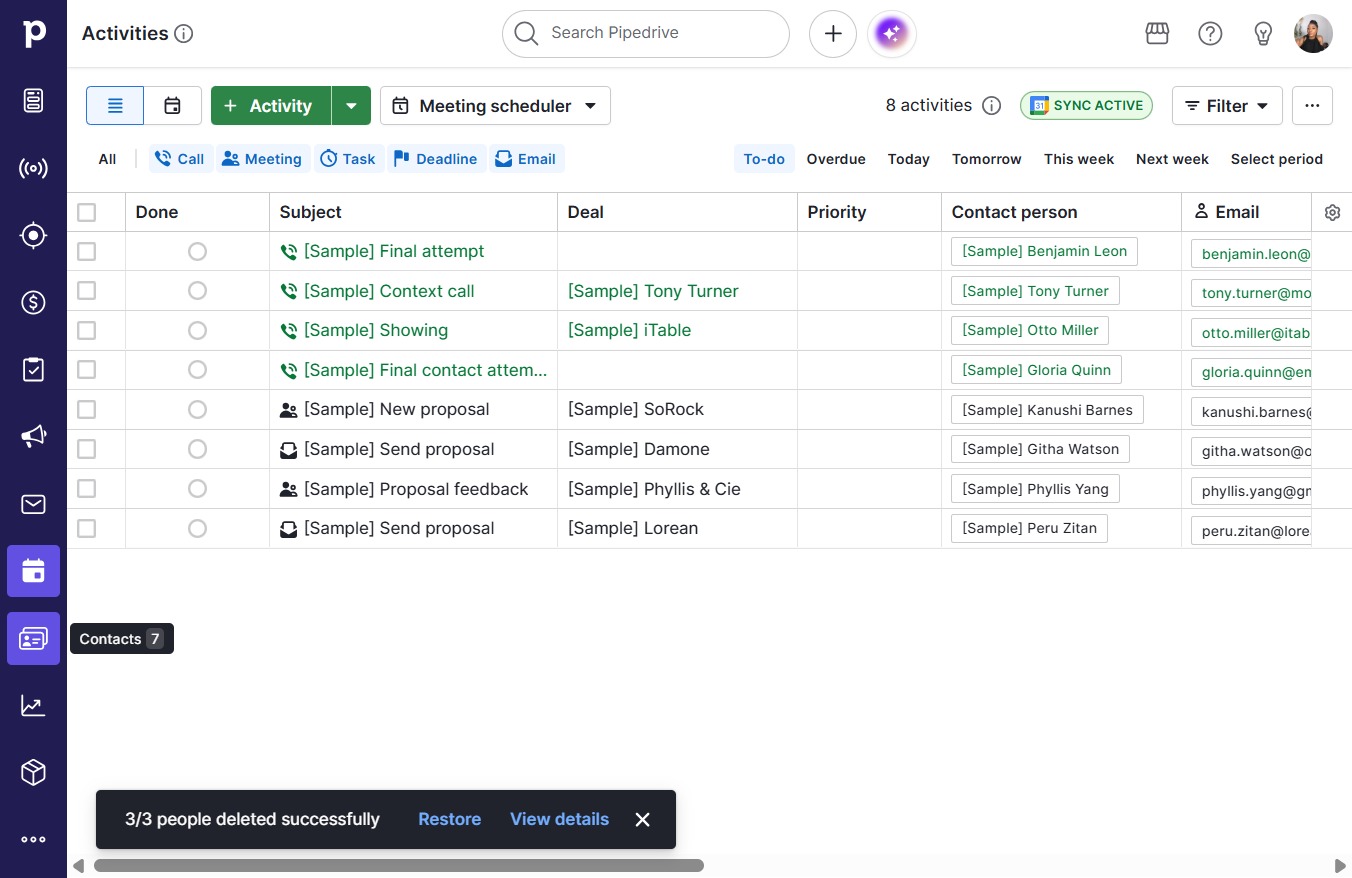Open the Activities calendar sidebar icon
This screenshot has width=1352, height=878.
click(33, 571)
